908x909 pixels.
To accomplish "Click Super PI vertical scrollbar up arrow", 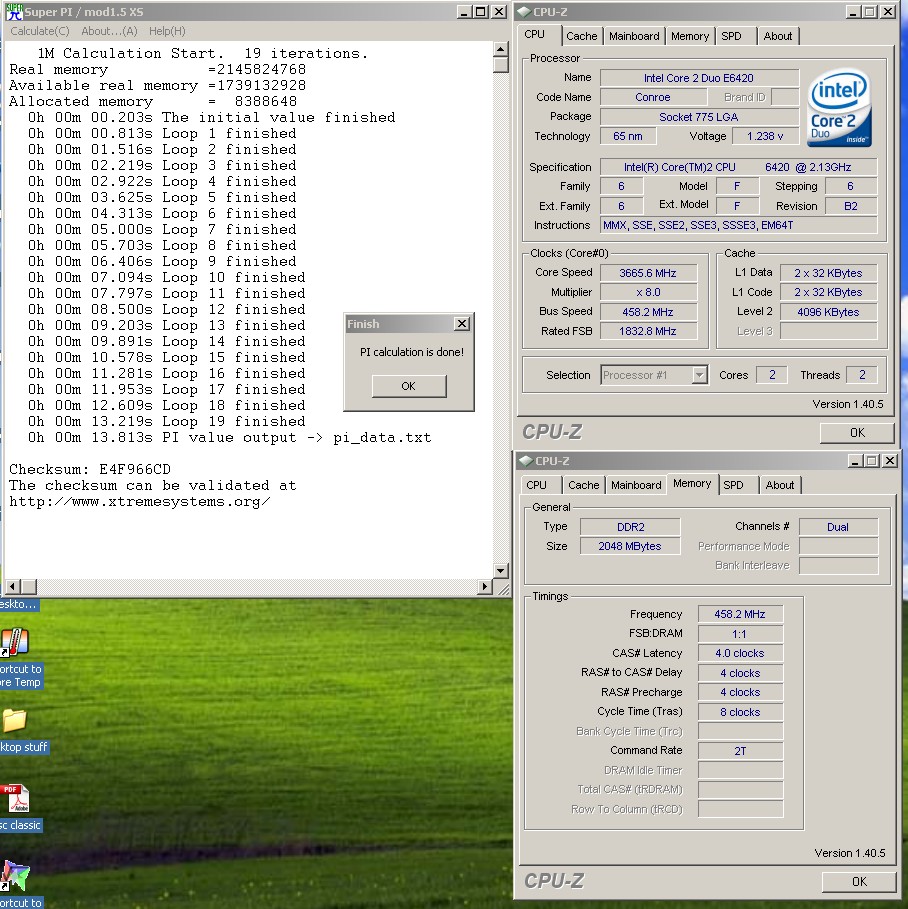I will click(x=501, y=50).
